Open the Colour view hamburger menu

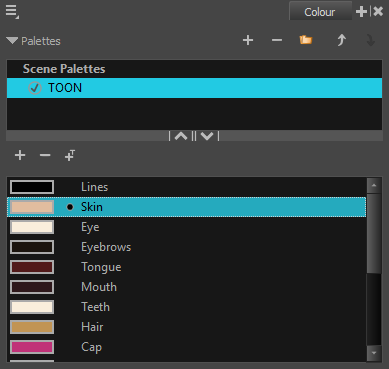(12, 12)
